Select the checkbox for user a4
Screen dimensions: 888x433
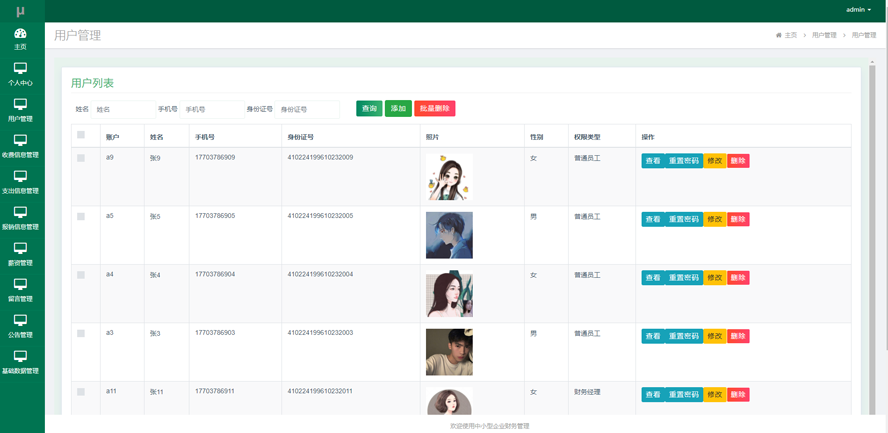[81, 275]
